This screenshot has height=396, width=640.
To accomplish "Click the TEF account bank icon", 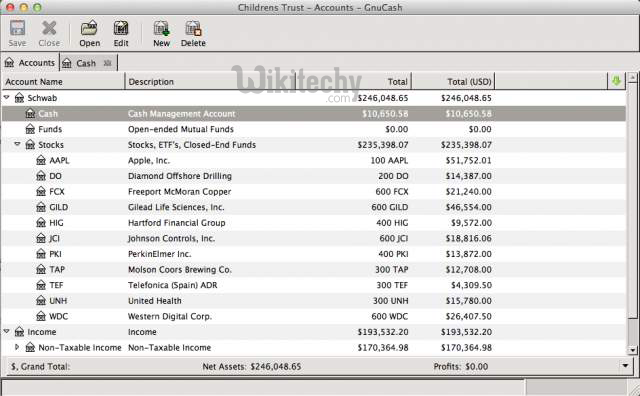I will pyautogui.click(x=41, y=285).
